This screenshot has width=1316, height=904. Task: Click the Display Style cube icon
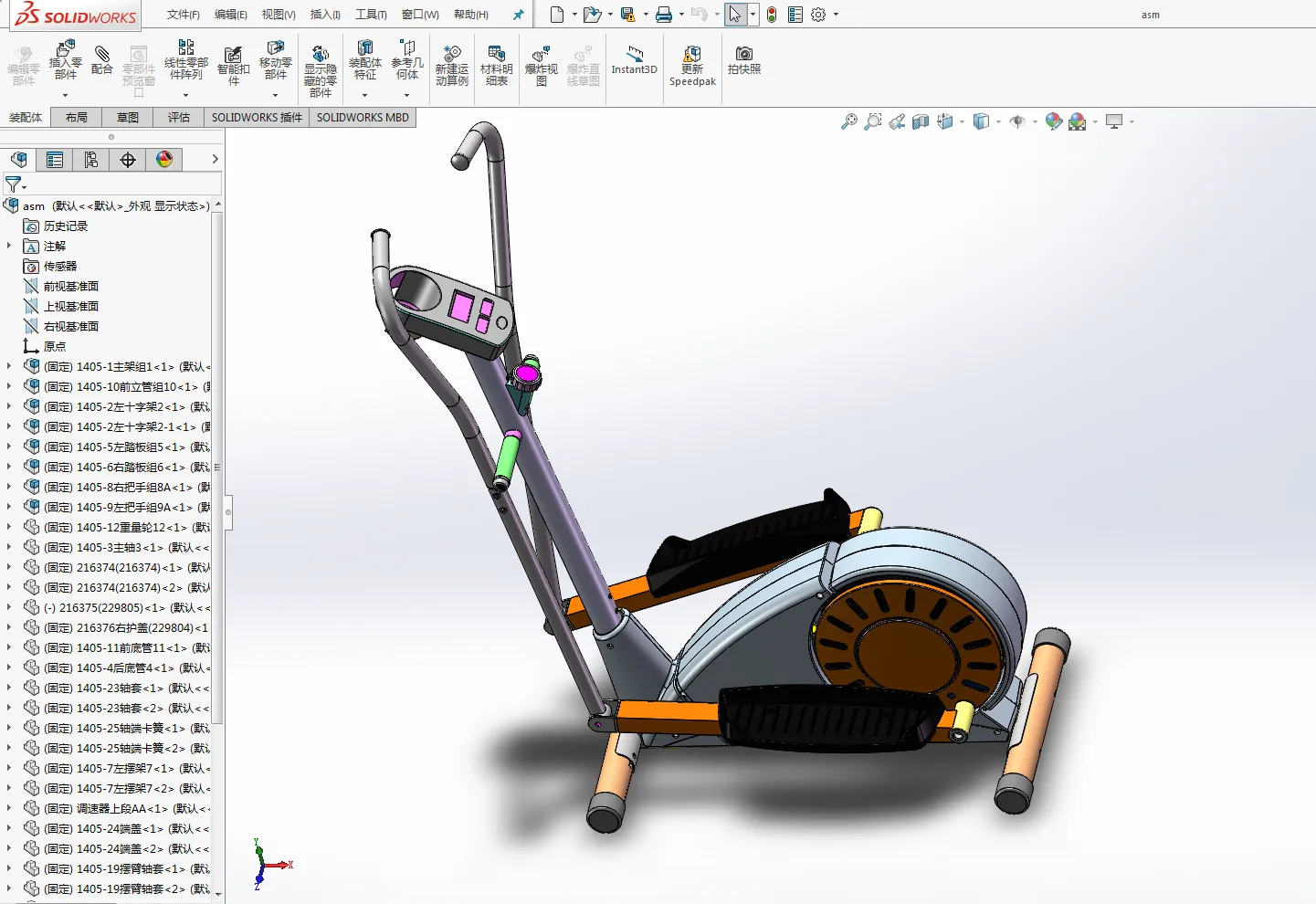[x=981, y=121]
